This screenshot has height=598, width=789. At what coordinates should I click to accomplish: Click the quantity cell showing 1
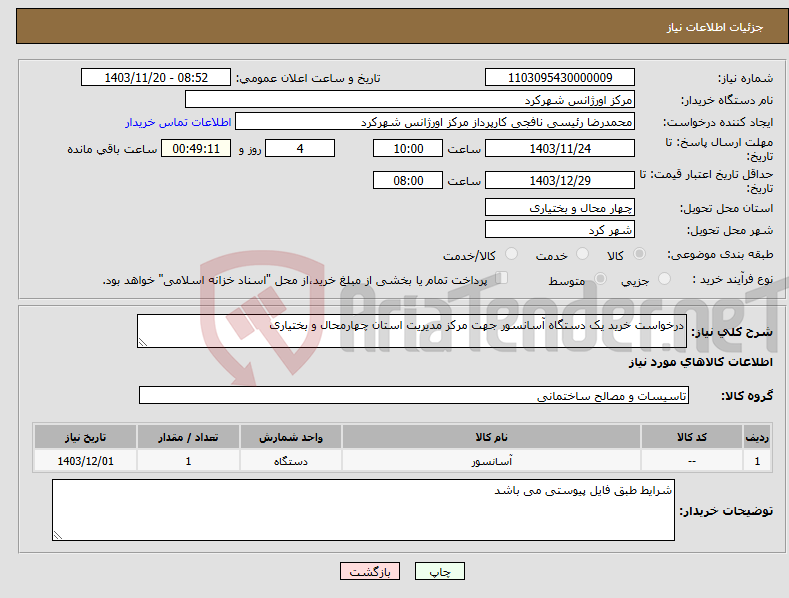pyautogui.click(x=188, y=461)
